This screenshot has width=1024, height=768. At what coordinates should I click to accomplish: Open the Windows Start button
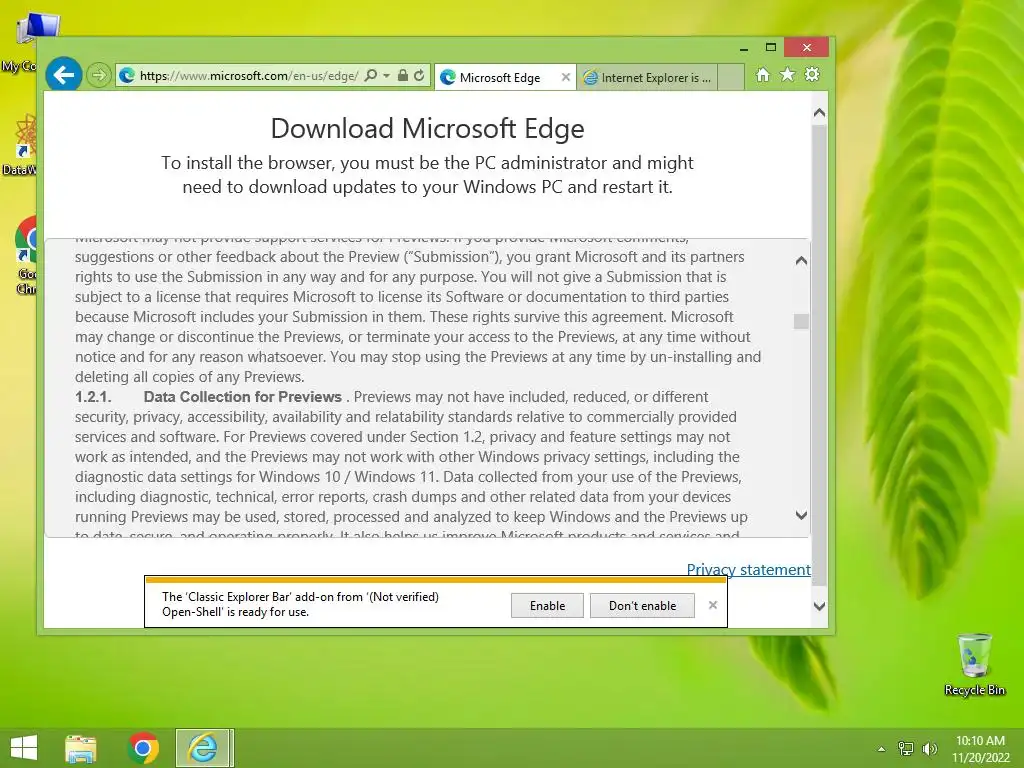point(24,748)
